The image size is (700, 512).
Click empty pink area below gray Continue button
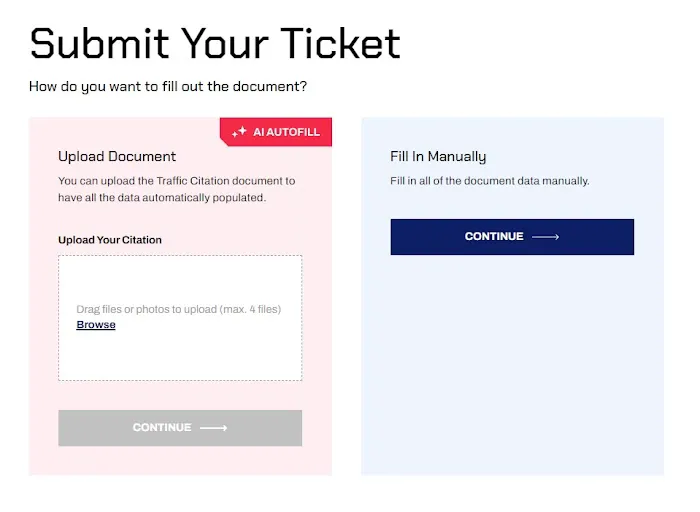(x=180, y=460)
